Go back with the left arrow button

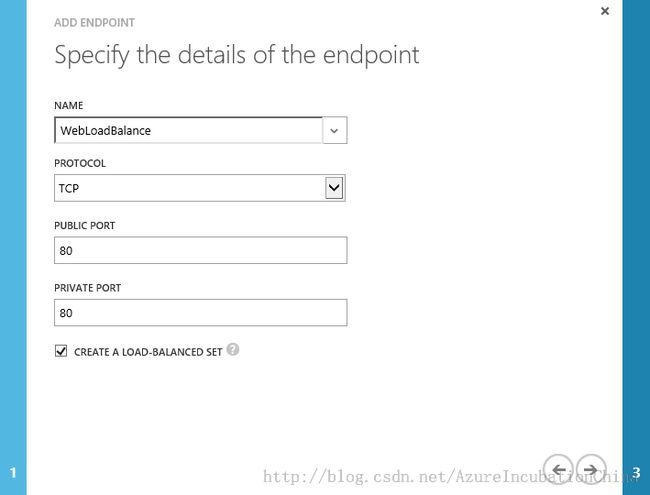point(558,470)
